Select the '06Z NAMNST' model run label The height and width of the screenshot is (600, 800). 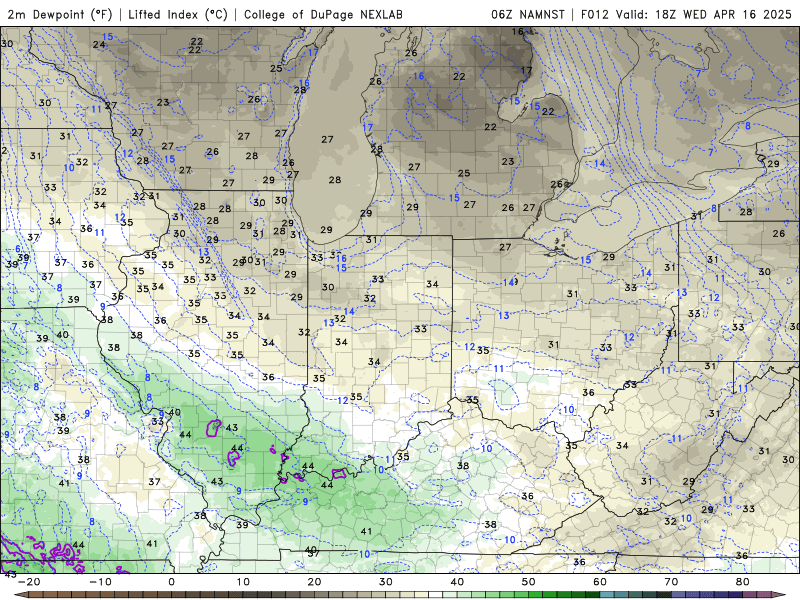(x=528, y=15)
